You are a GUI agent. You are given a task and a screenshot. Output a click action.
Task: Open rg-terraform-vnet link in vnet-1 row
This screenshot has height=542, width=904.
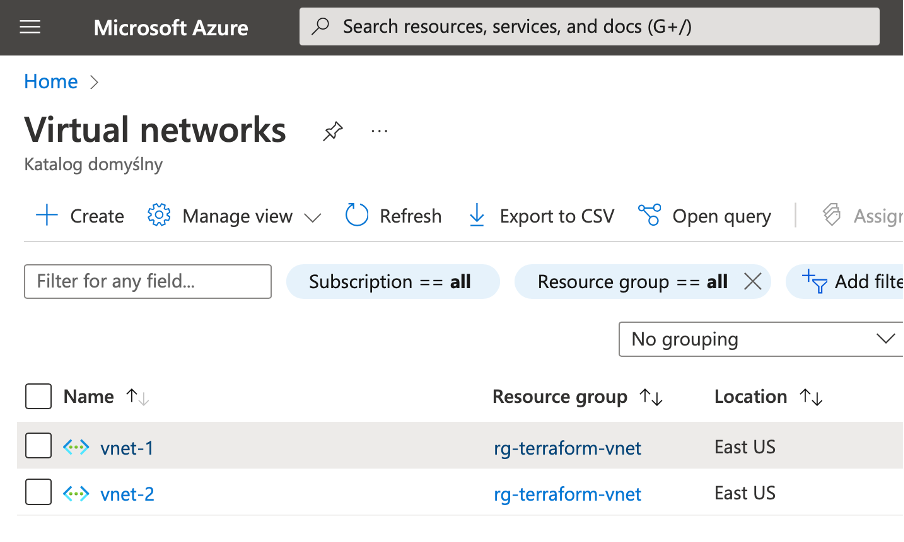[x=567, y=448]
